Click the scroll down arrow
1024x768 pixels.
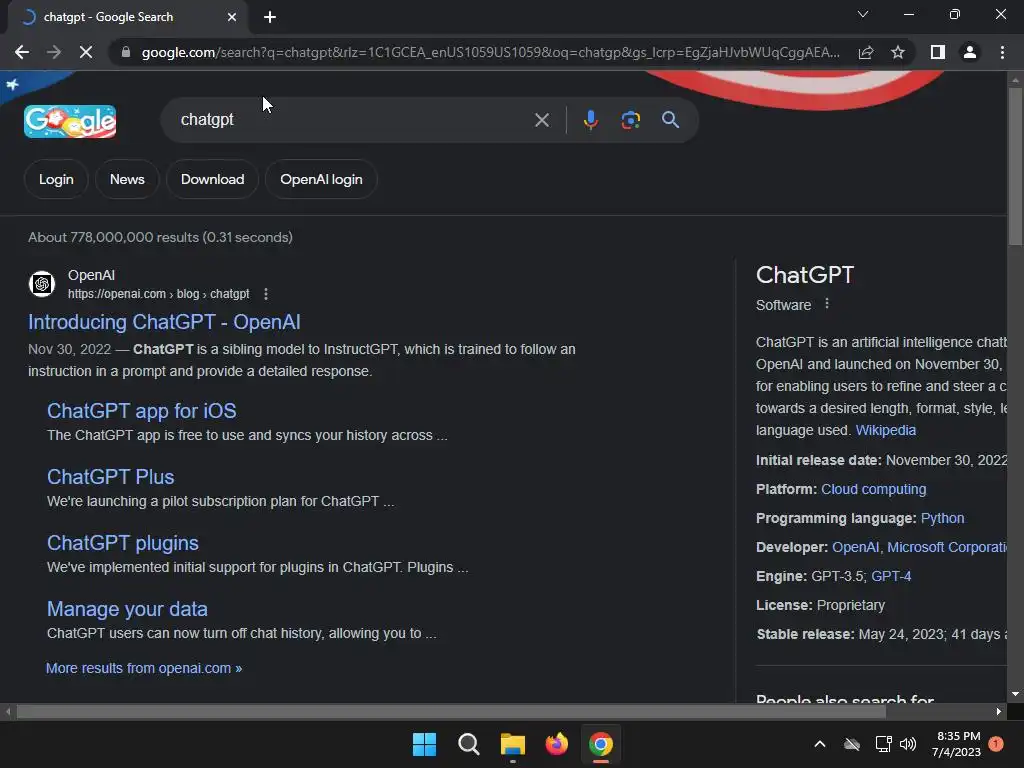(1015, 694)
